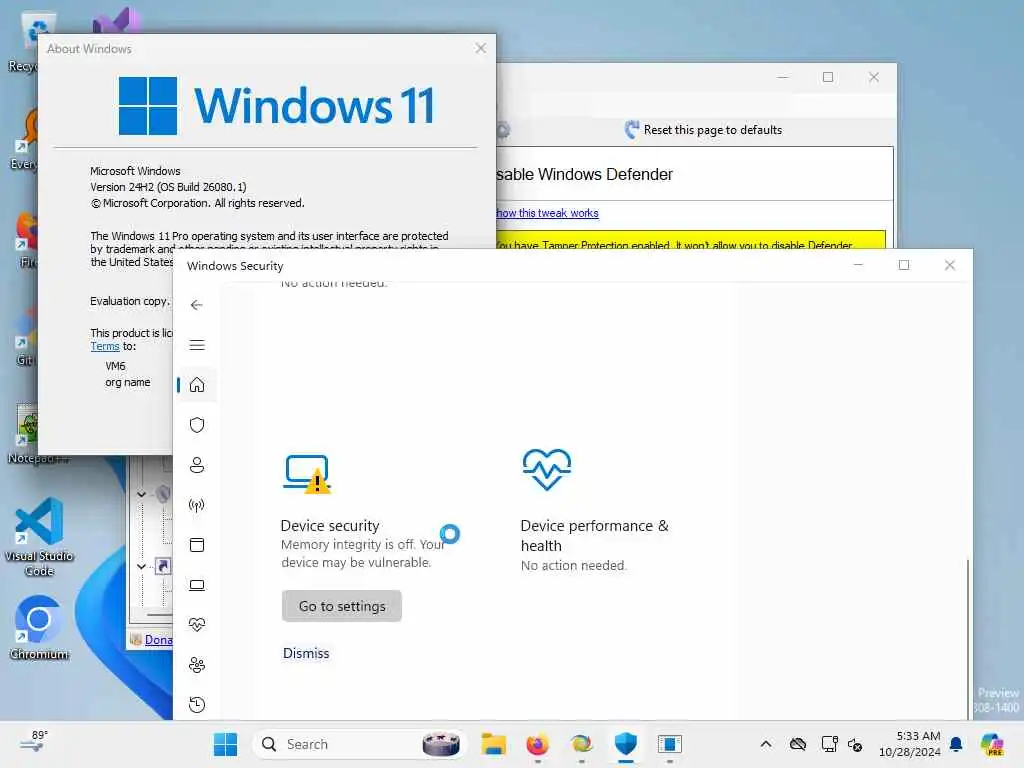The width and height of the screenshot is (1024, 768).
Task: Collapse the lower tree node chevron in back window
Action: pyautogui.click(x=142, y=566)
